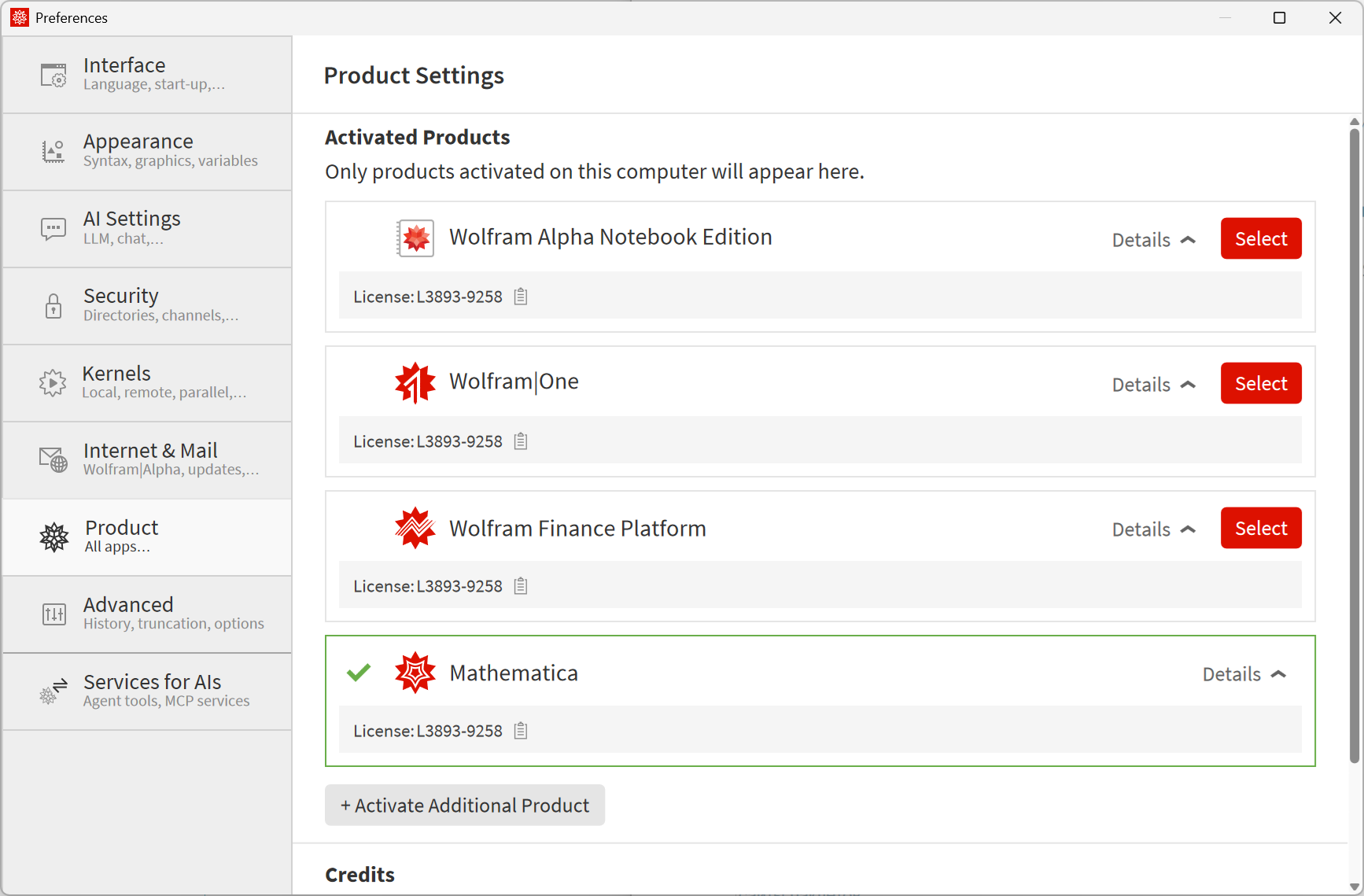
Task: Collapse Details for Wolfram Alpha Notebook Edition
Action: point(1154,240)
